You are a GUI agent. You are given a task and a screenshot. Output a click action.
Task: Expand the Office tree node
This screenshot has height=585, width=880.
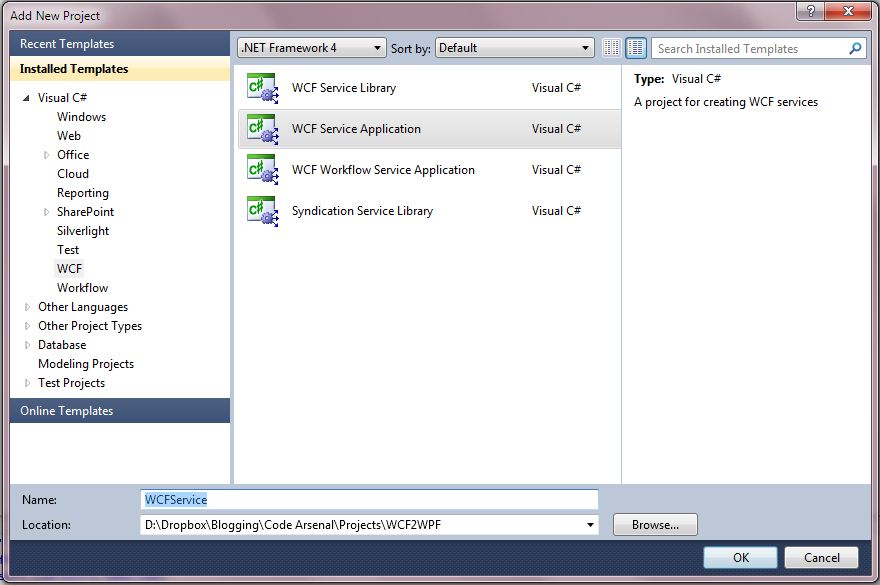click(x=47, y=155)
